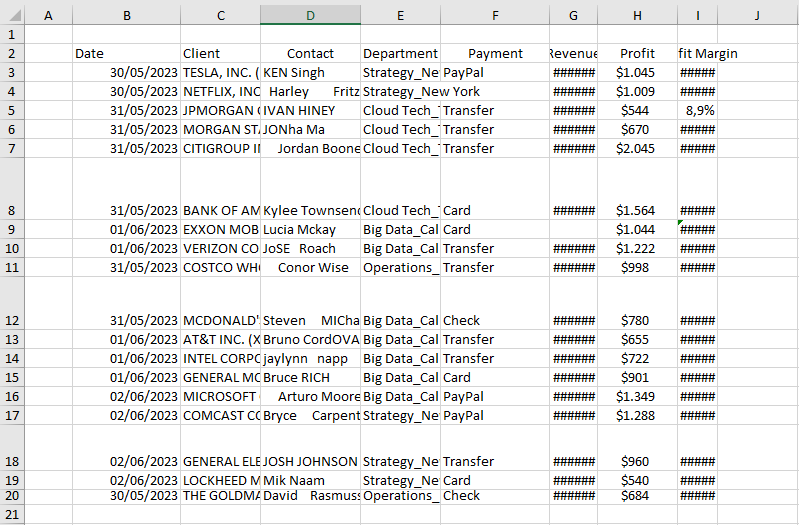Select the empty revenue cell in EXXON row
The height and width of the screenshot is (525, 799).
(574, 229)
